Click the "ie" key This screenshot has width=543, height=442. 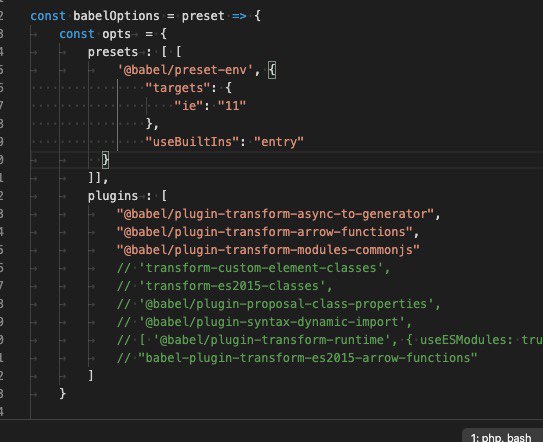(188, 106)
